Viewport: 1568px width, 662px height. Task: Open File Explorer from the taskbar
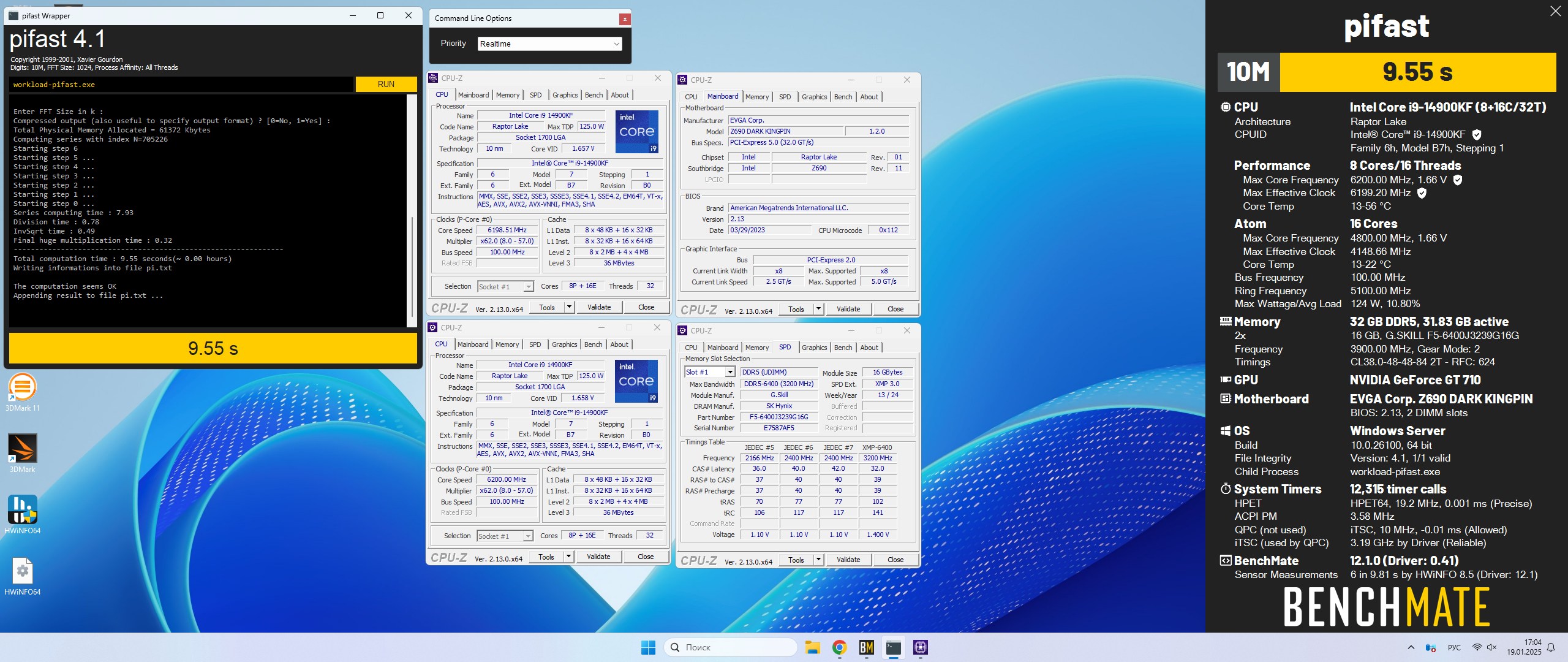click(x=812, y=647)
